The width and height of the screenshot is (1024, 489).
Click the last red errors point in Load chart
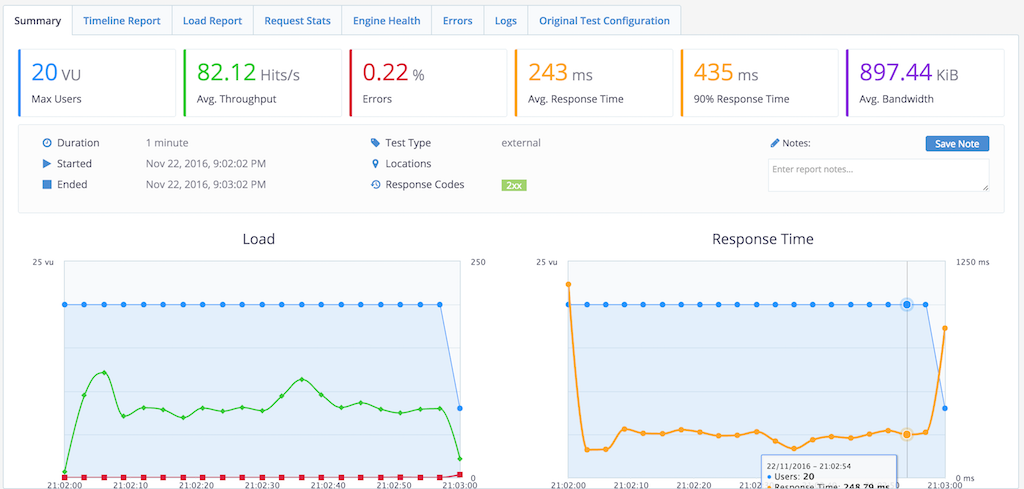460,475
